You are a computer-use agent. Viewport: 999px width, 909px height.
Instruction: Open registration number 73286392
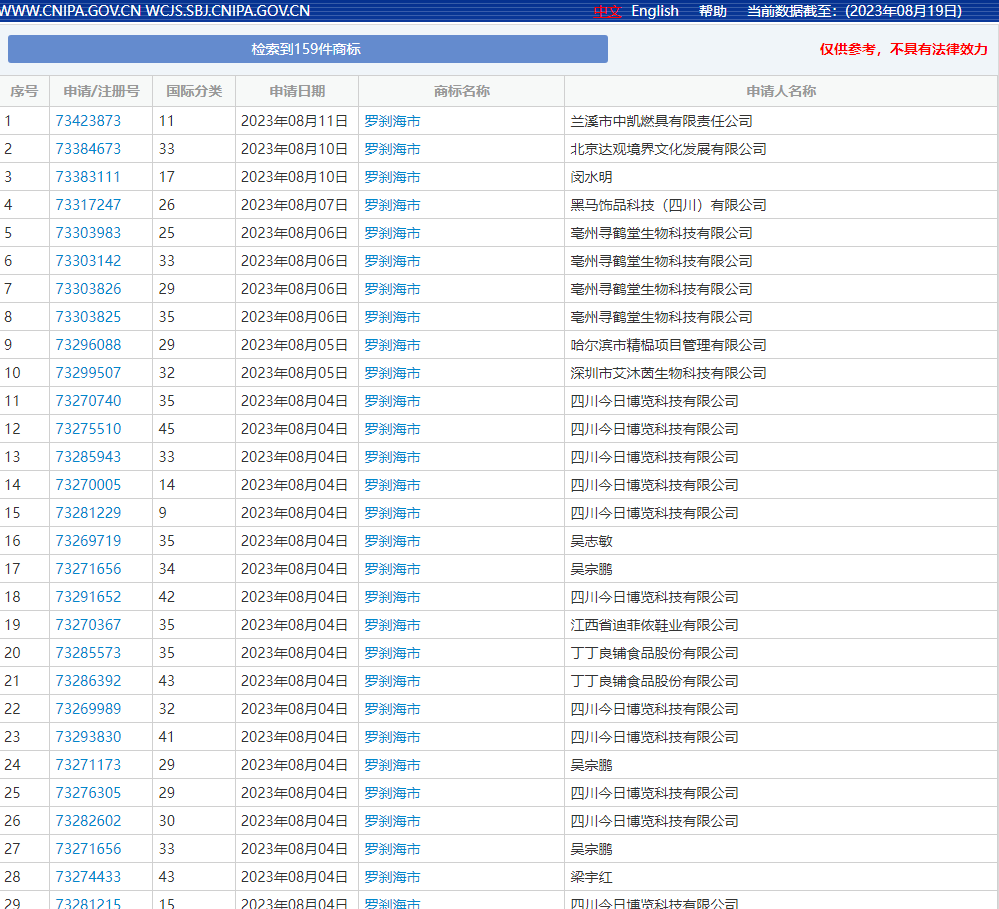pos(88,682)
